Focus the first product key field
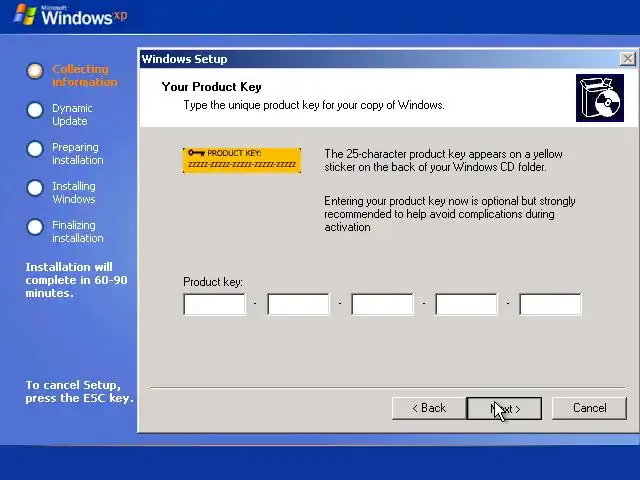 (215, 304)
